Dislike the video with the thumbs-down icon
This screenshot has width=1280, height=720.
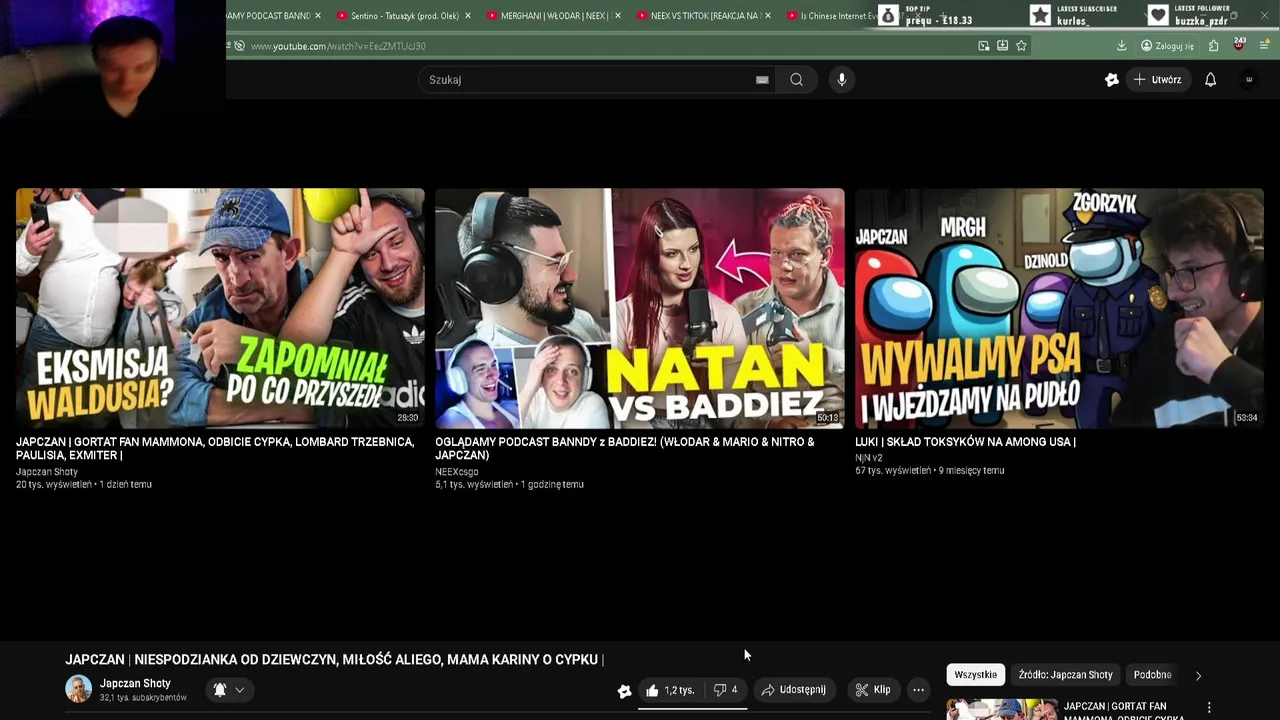click(726, 690)
